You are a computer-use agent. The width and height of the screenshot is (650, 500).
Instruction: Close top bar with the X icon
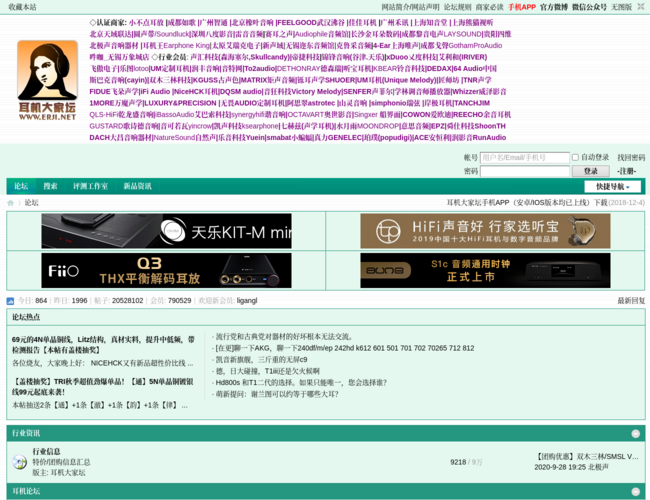point(641,7)
